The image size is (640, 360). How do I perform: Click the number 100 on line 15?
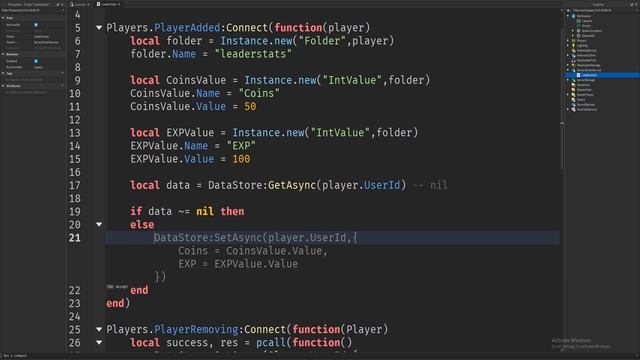[x=241, y=159]
